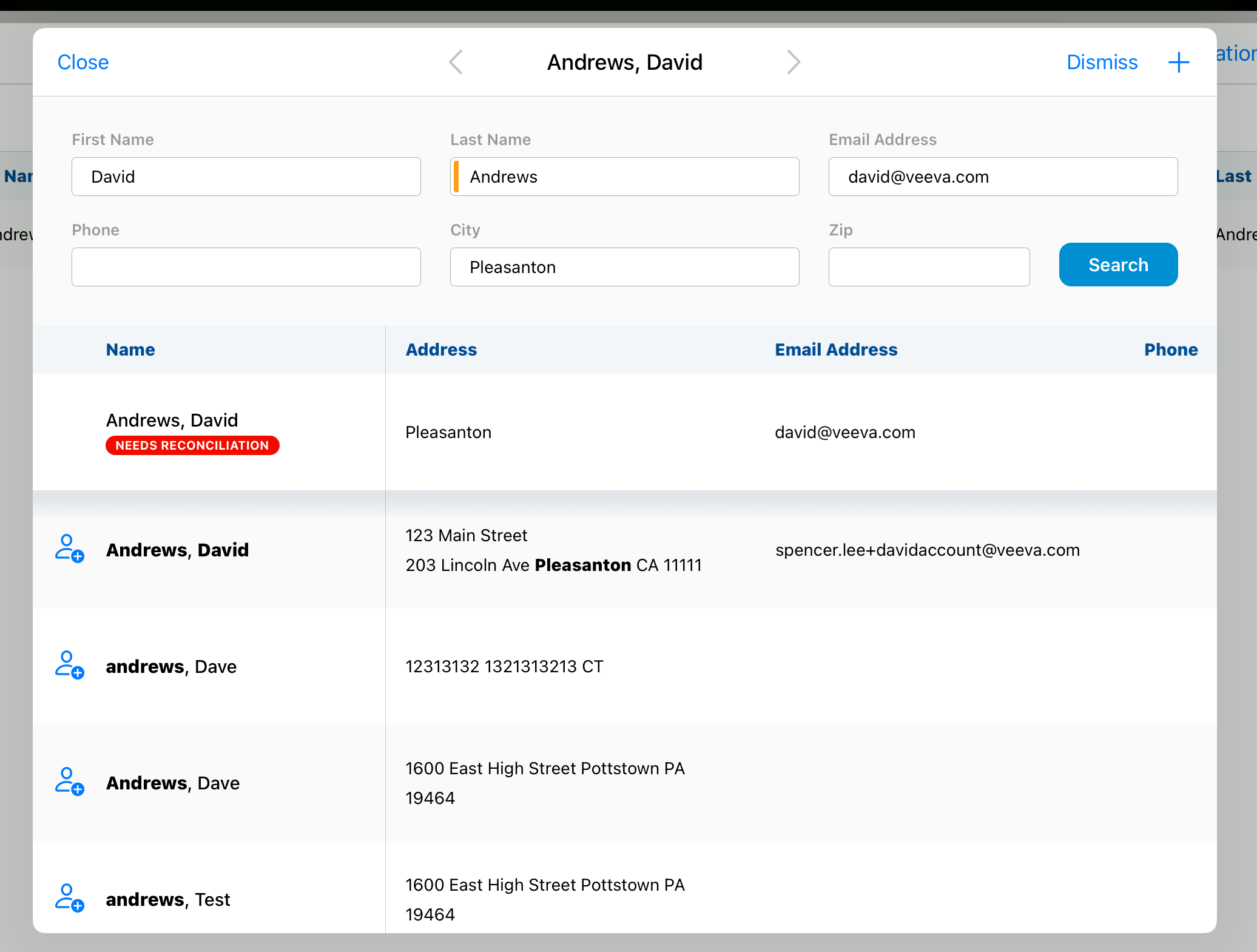Click the Name column header
The image size is (1257, 952).
[130, 349]
